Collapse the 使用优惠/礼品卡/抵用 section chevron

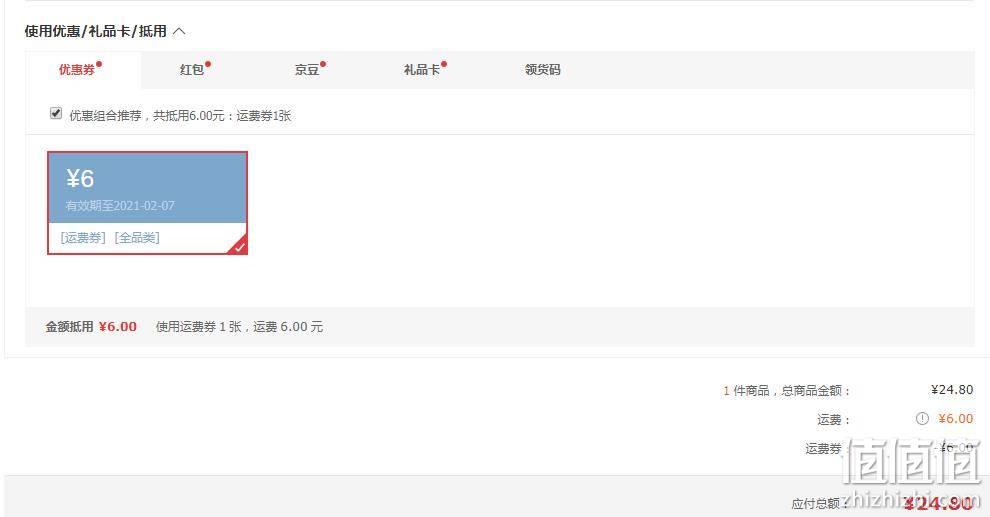click(x=179, y=31)
